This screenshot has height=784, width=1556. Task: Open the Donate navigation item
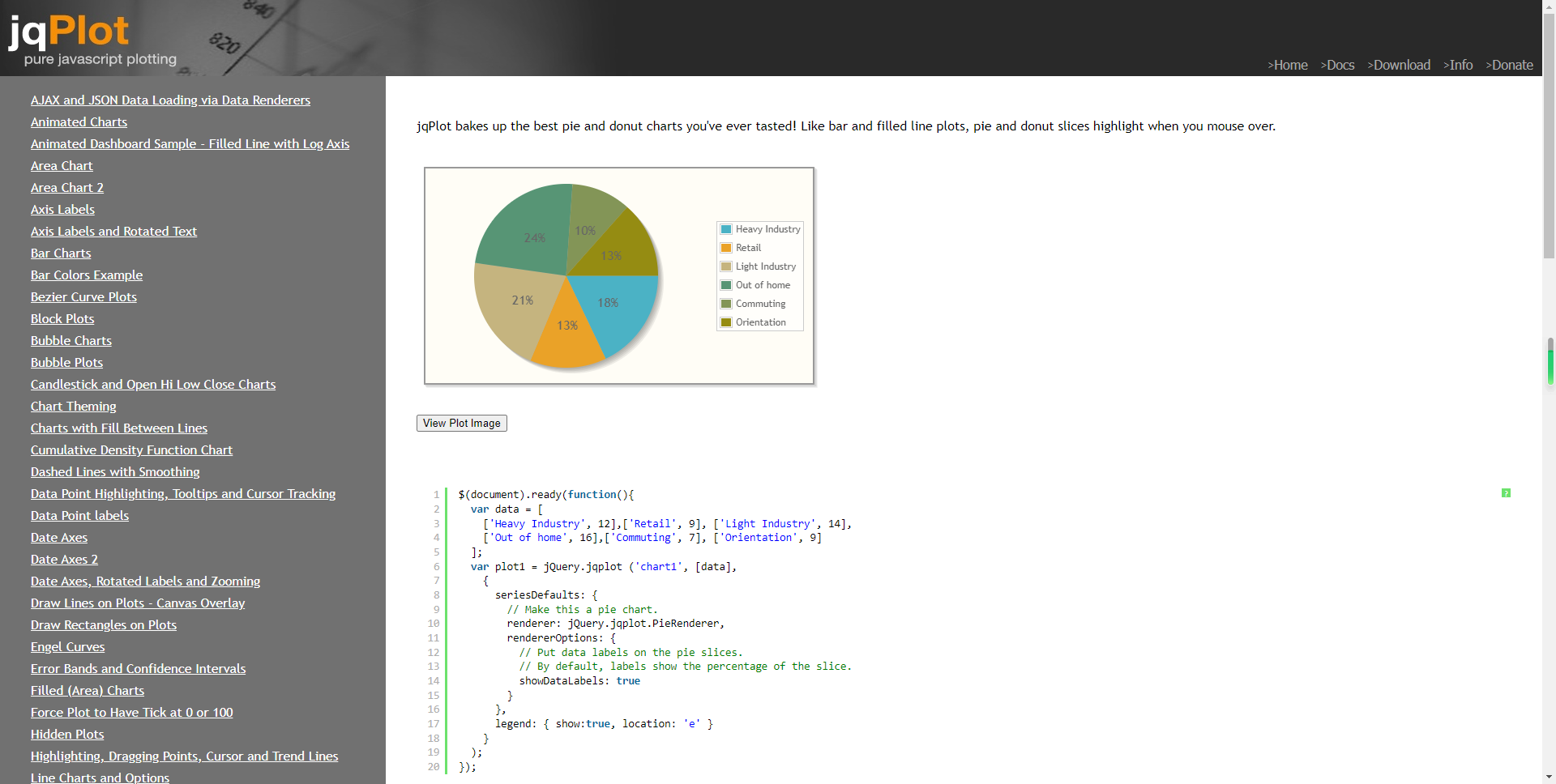click(x=1509, y=65)
